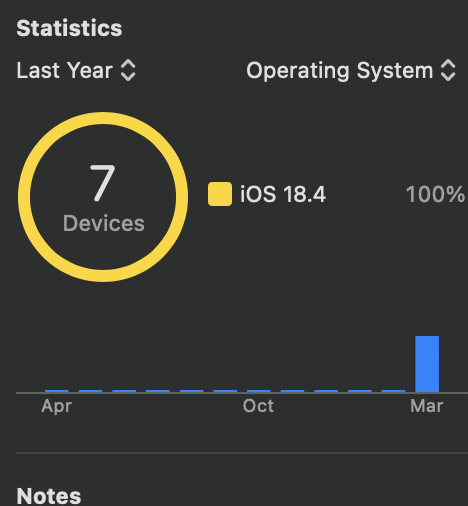This screenshot has width=468, height=506.
Task: Click the chevron arrows beside Last Year
Action: pyautogui.click(x=128, y=70)
